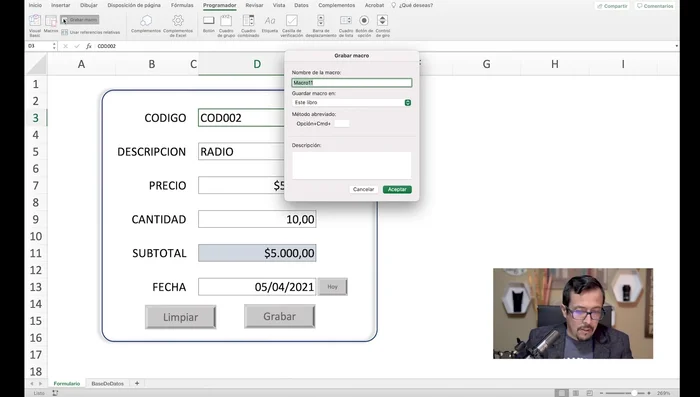Click the Hoy date button

tap(333, 287)
